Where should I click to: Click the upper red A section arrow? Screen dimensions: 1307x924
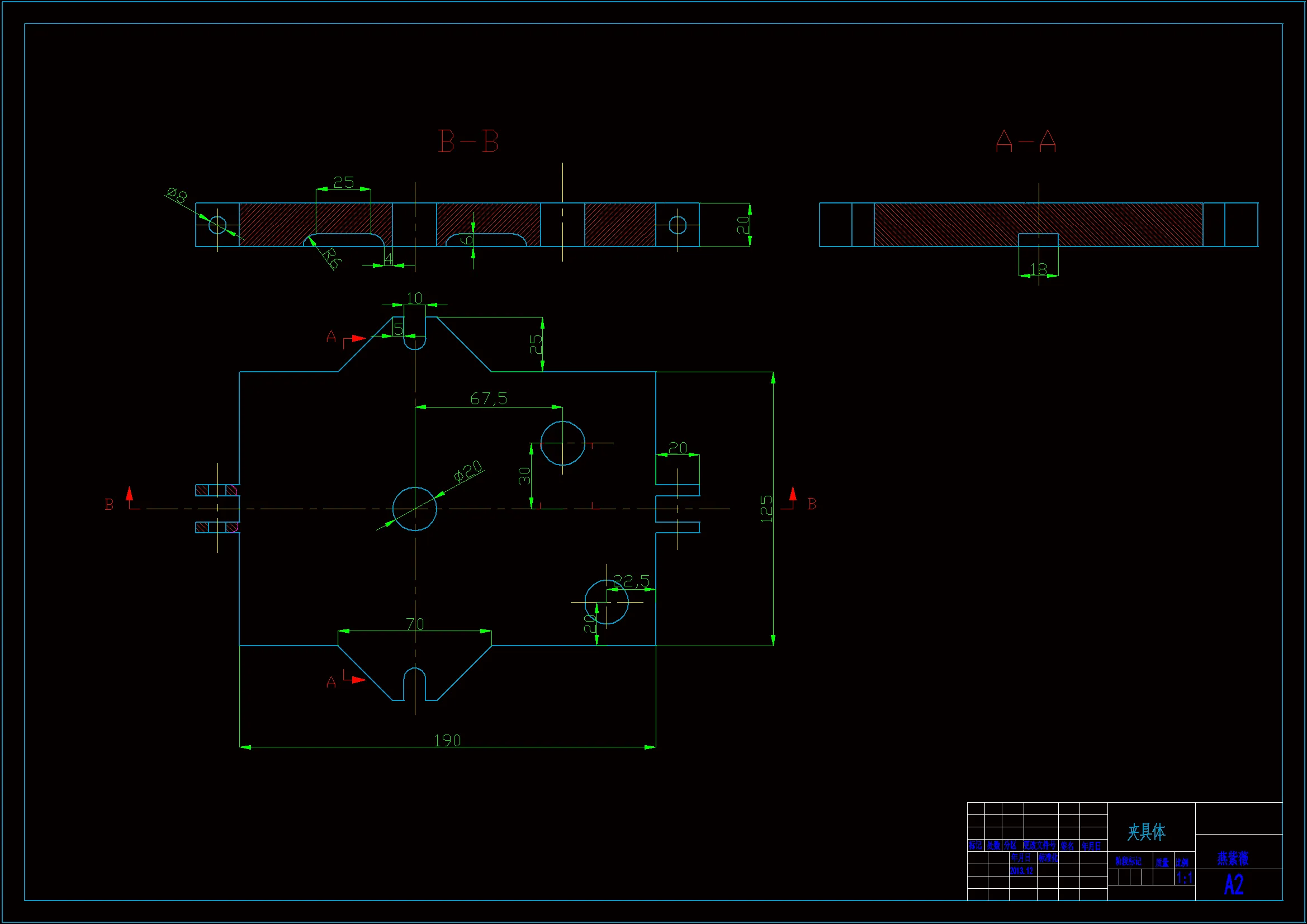[x=358, y=338]
